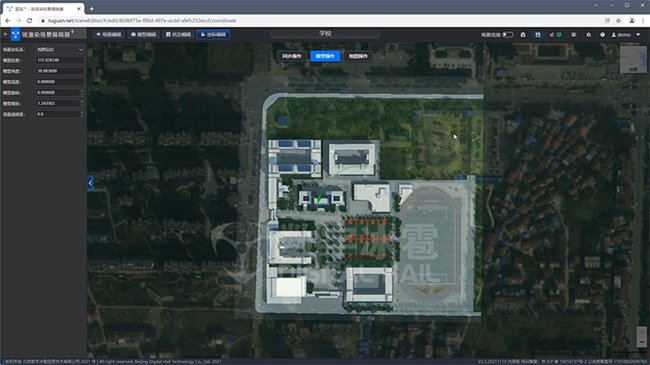Click the back arrow beside app logo
Viewport: 650px width, 365px height.
[x=5, y=34]
